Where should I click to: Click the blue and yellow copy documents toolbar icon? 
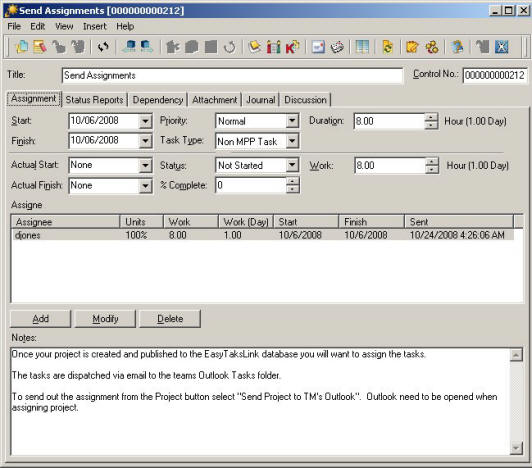[22, 47]
